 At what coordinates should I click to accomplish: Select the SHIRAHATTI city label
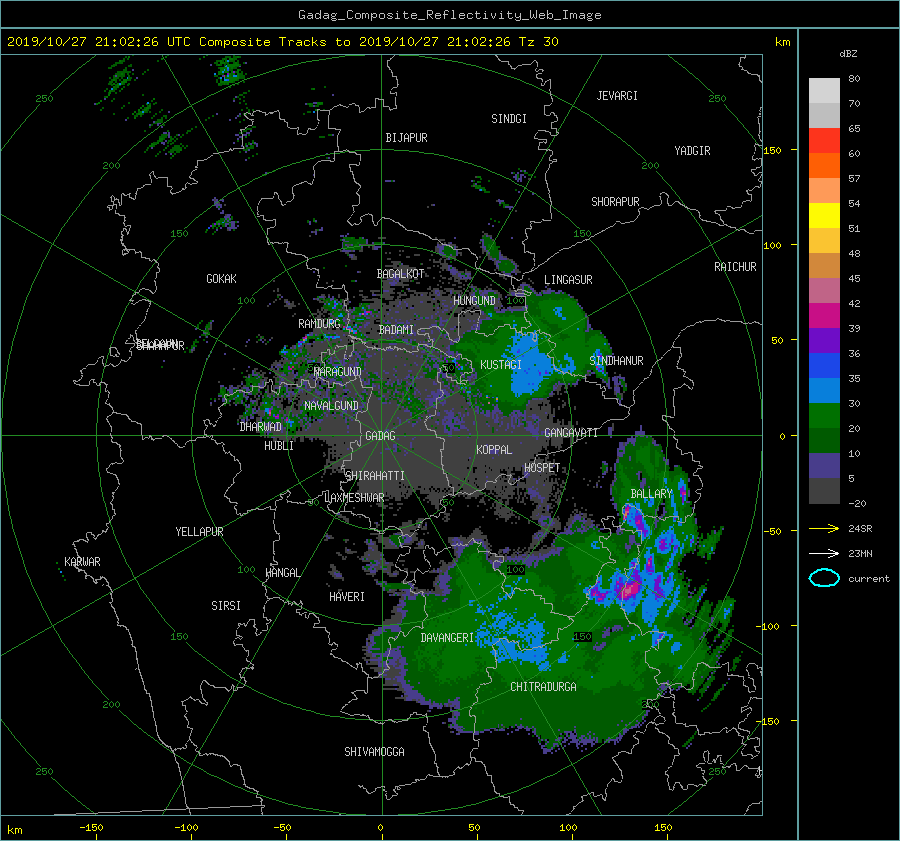click(x=375, y=476)
